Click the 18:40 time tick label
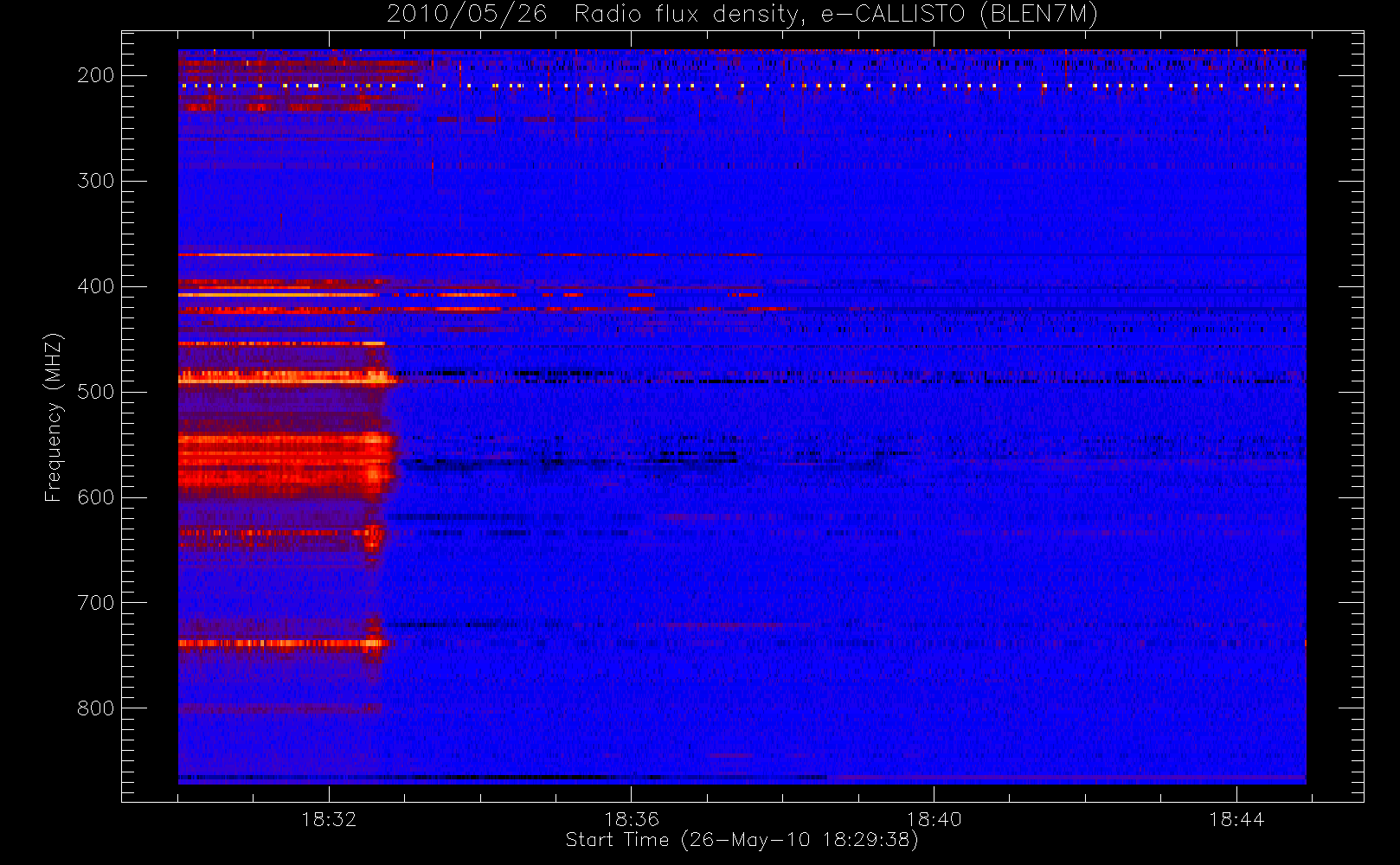Viewport: 1400px width, 865px height. click(x=934, y=819)
